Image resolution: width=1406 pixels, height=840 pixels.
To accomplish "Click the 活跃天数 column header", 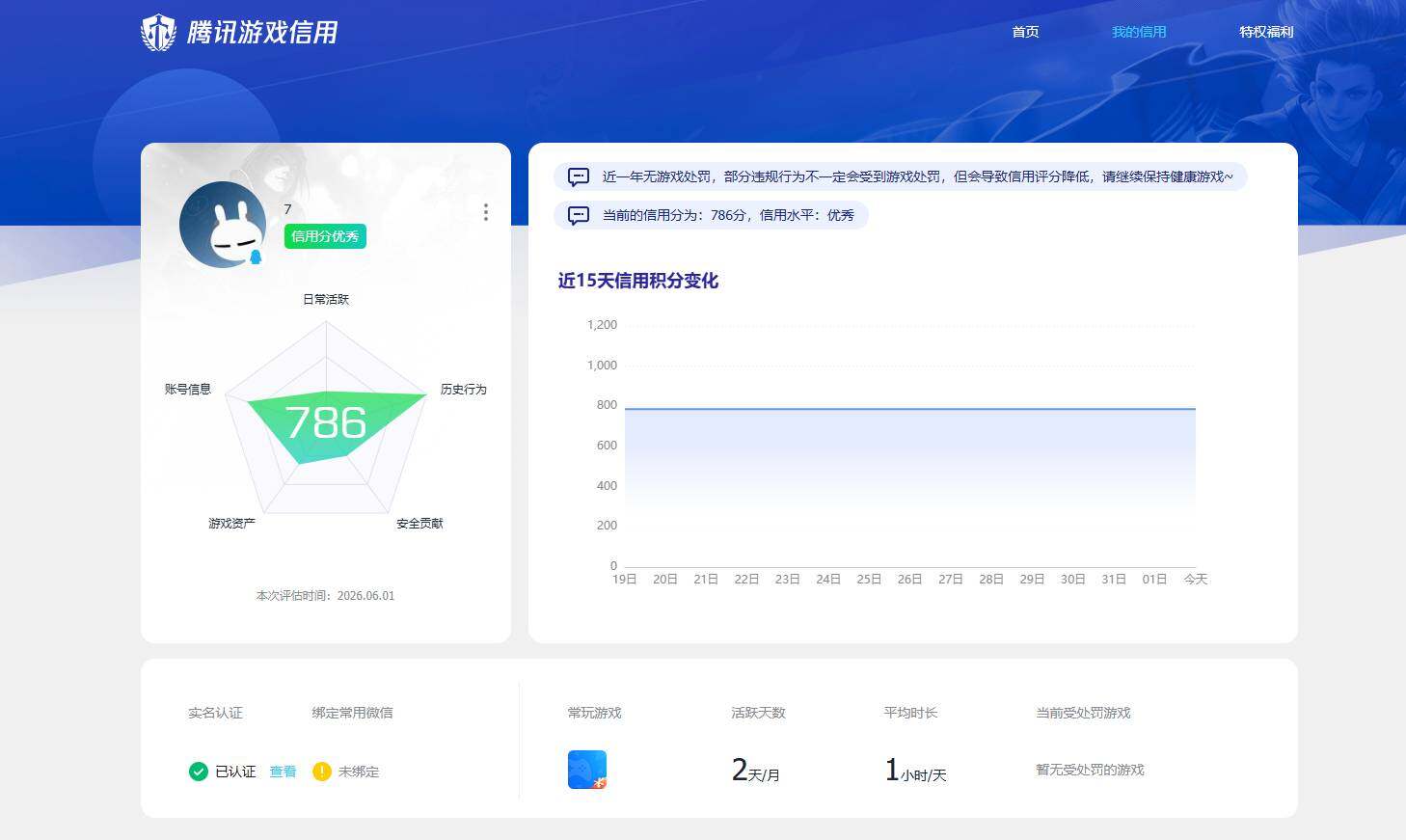I will (x=759, y=713).
